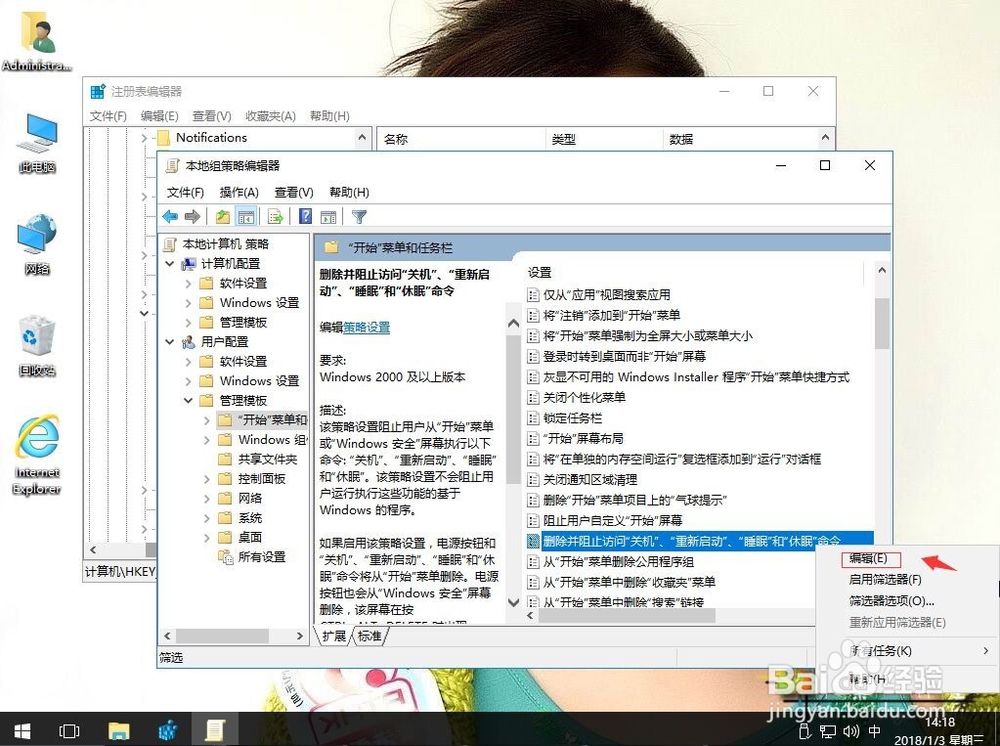The width and height of the screenshot is (1000, 746).
Task: Switch to the 标准 tab at the bottom
Action: pyautogui.click(x=368, y=636)
